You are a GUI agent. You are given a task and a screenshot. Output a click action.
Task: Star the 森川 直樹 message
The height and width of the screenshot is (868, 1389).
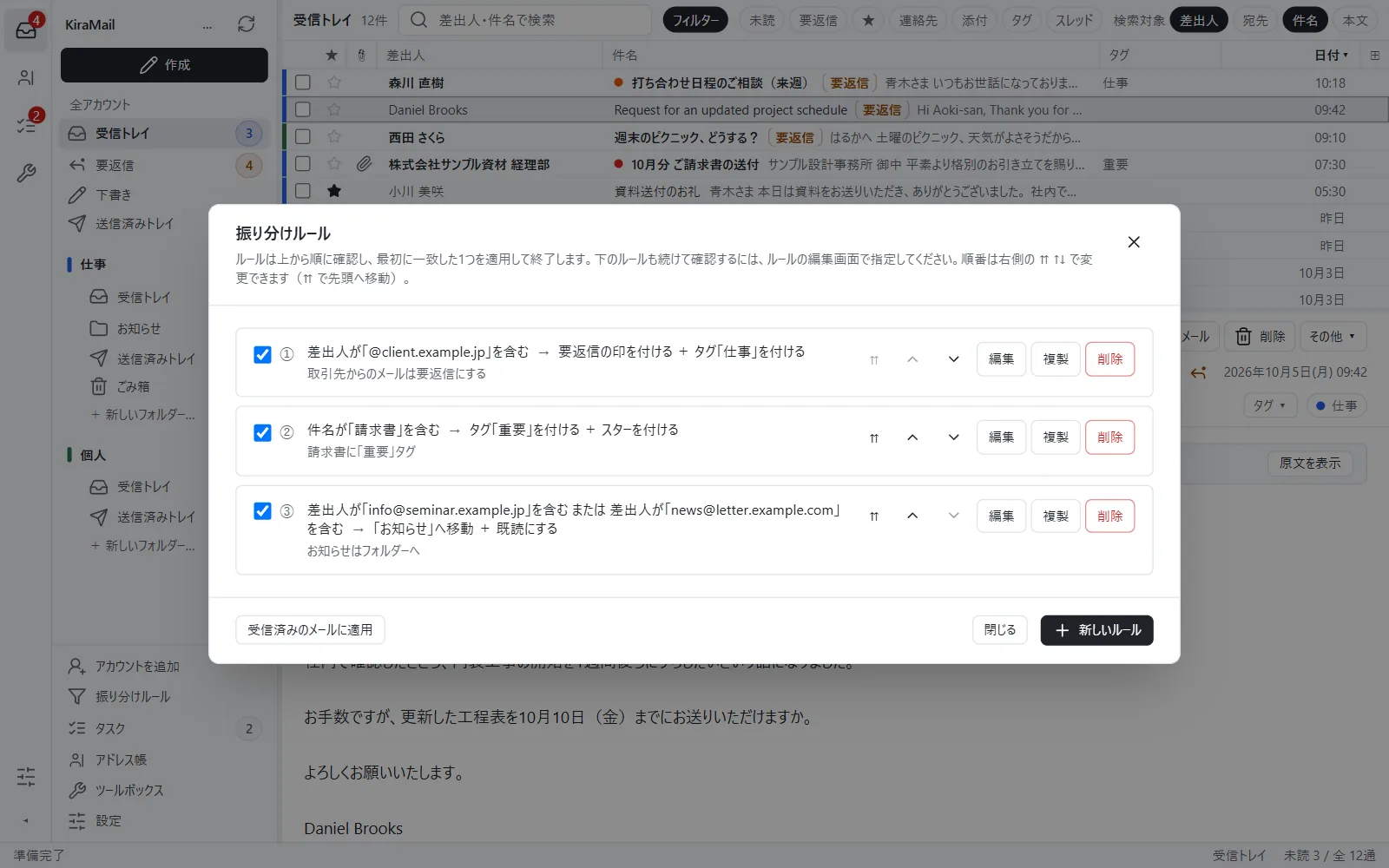334,83
